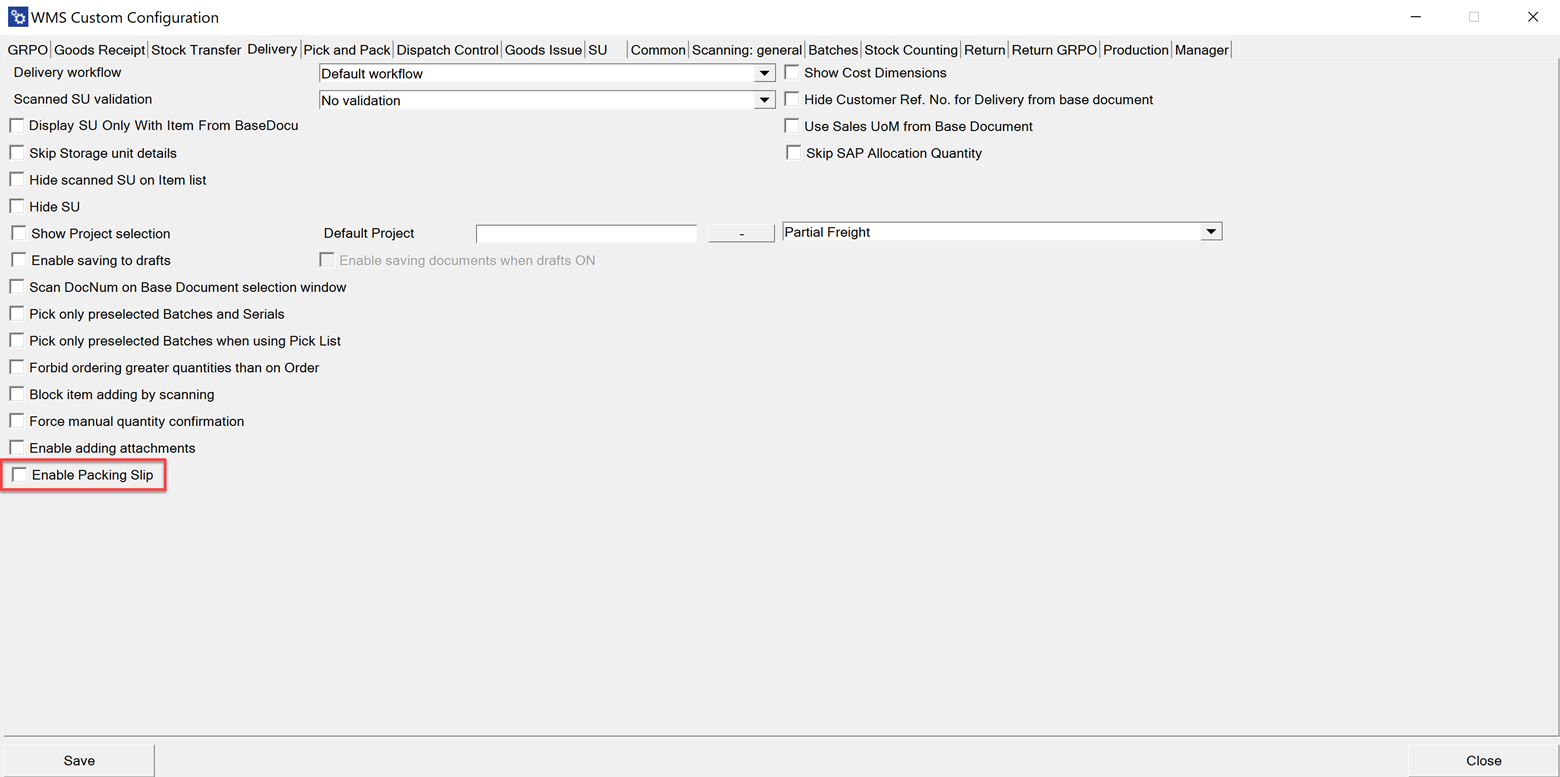Viewport: 1560px width, 777px height.
Task: Expand the Scanned SU validation dropdown
Action: [765, 99]
